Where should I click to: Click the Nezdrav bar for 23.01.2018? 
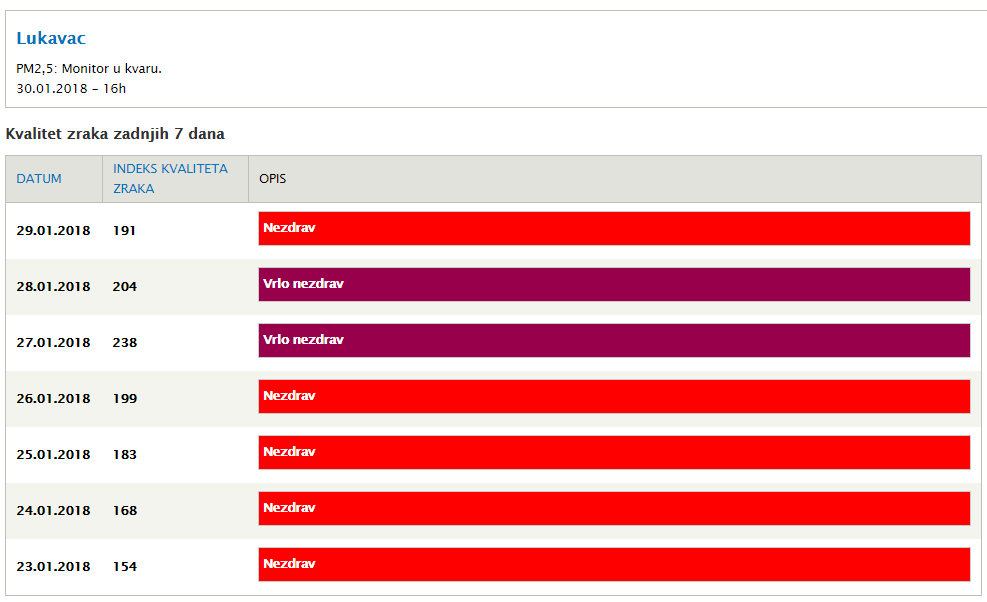(x=614, y=564)
